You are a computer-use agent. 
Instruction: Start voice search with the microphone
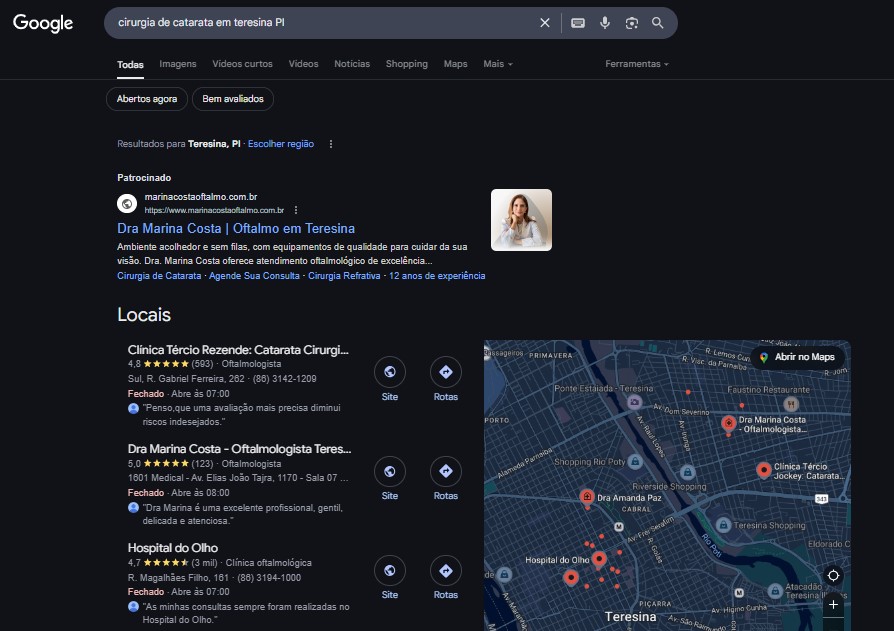[x=605, y=23]
